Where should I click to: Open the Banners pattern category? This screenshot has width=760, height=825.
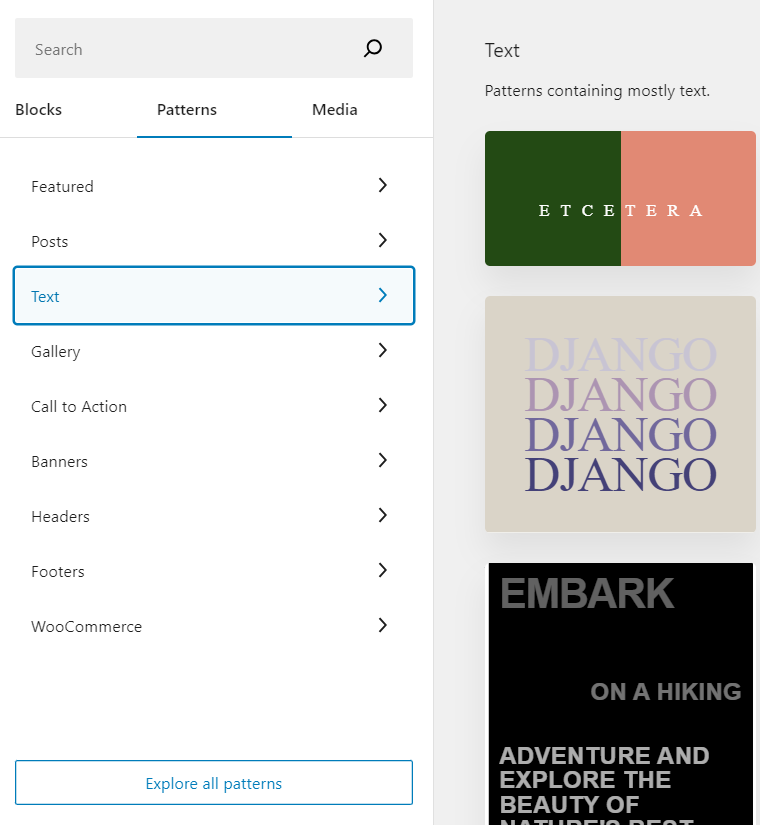[214, 461]
